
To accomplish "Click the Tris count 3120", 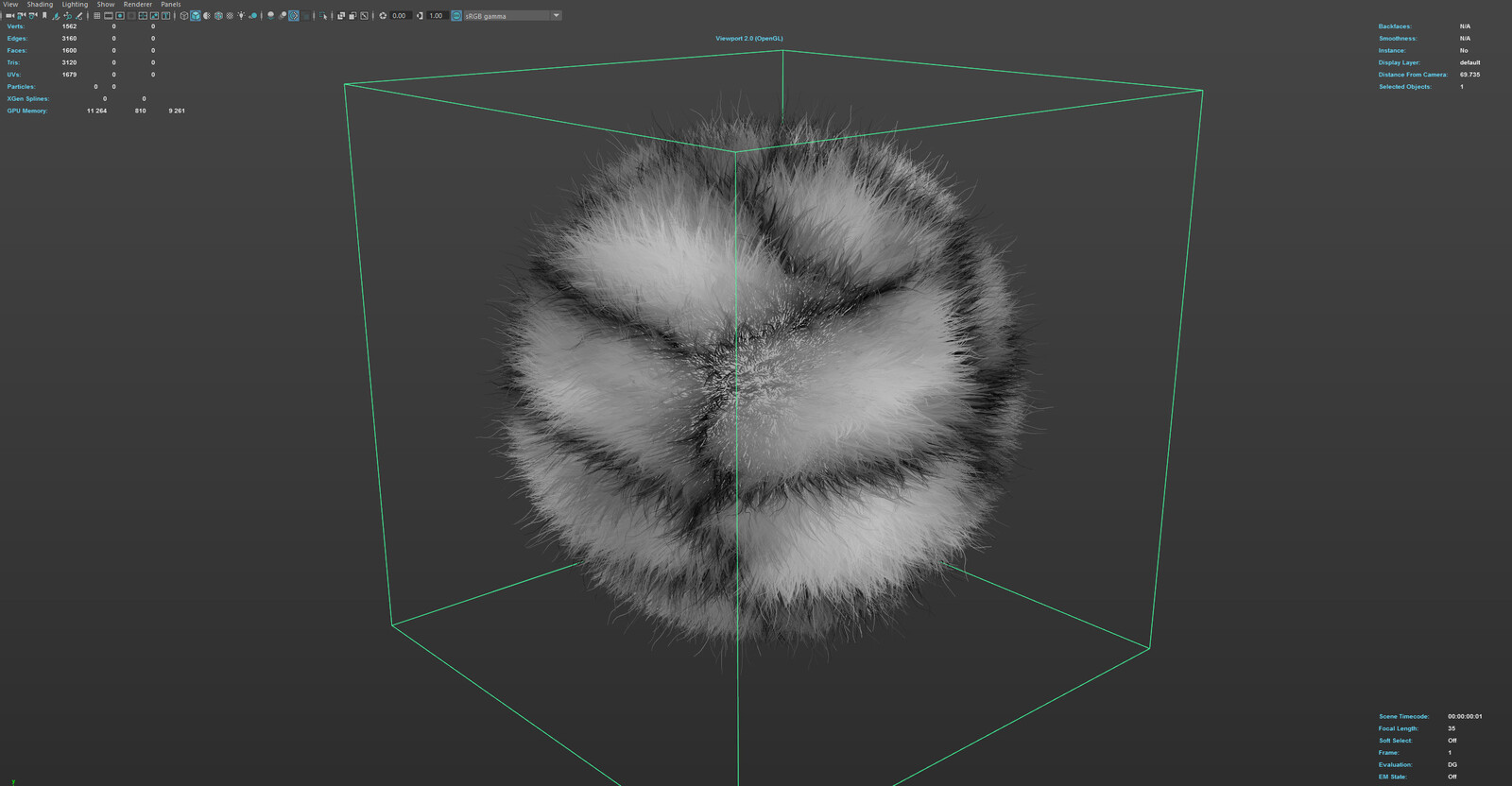I will pos(69,62).
